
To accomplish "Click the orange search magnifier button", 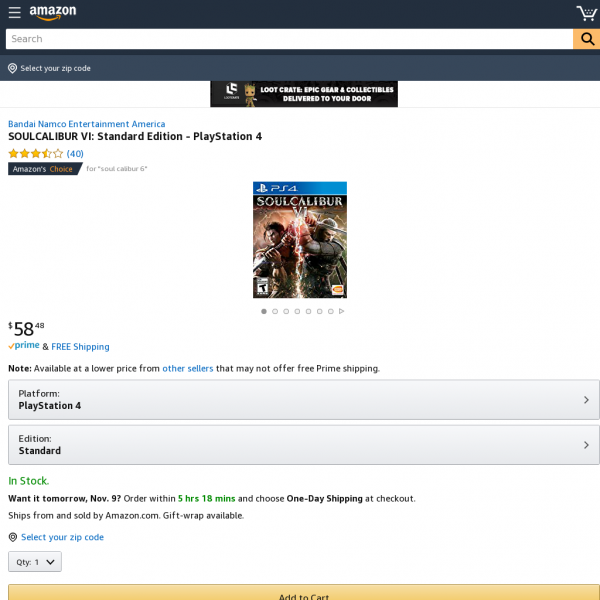I will tap(587, 39).
